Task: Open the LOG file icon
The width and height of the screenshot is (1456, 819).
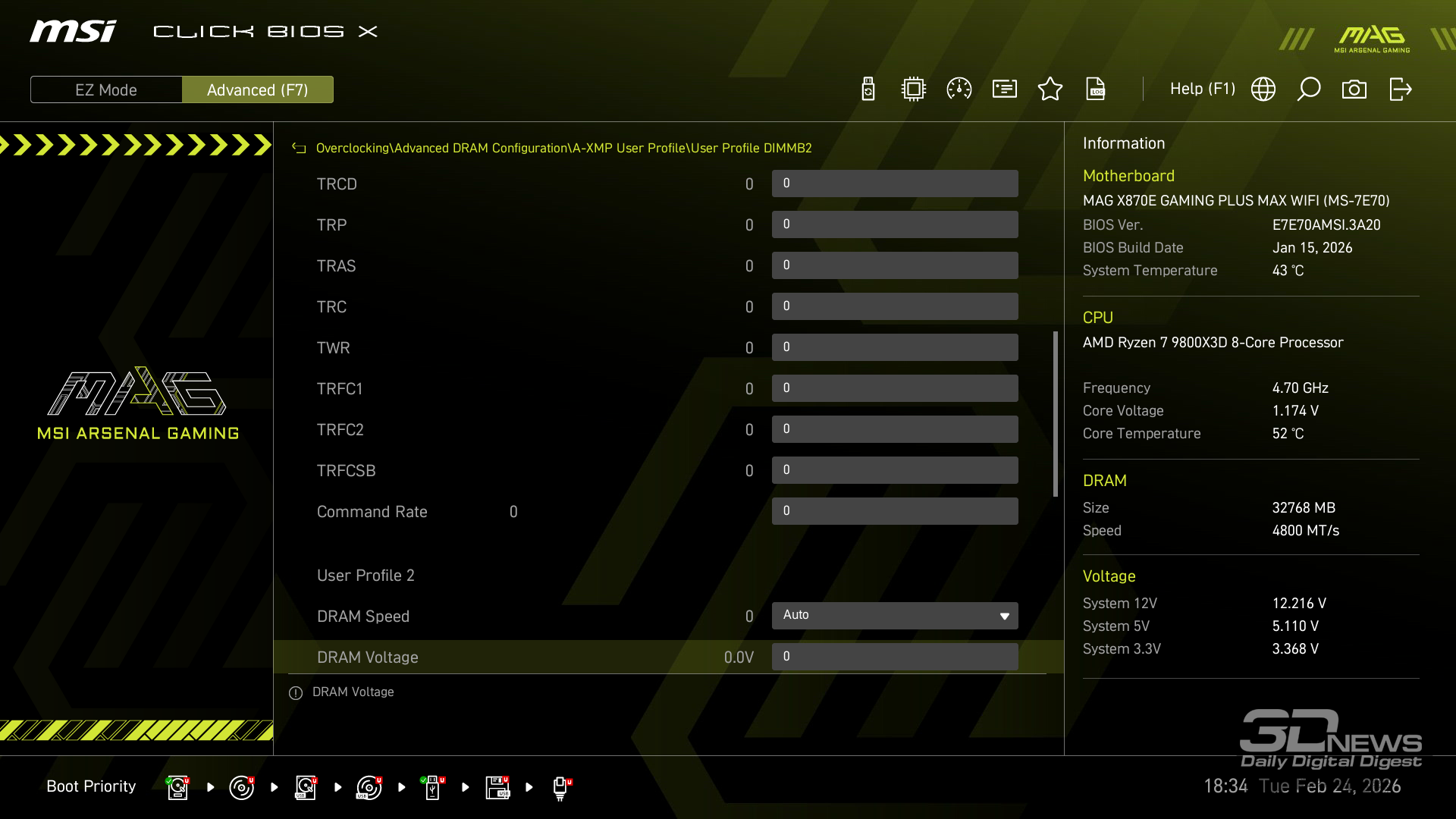Action: (x=1096, y=89)
